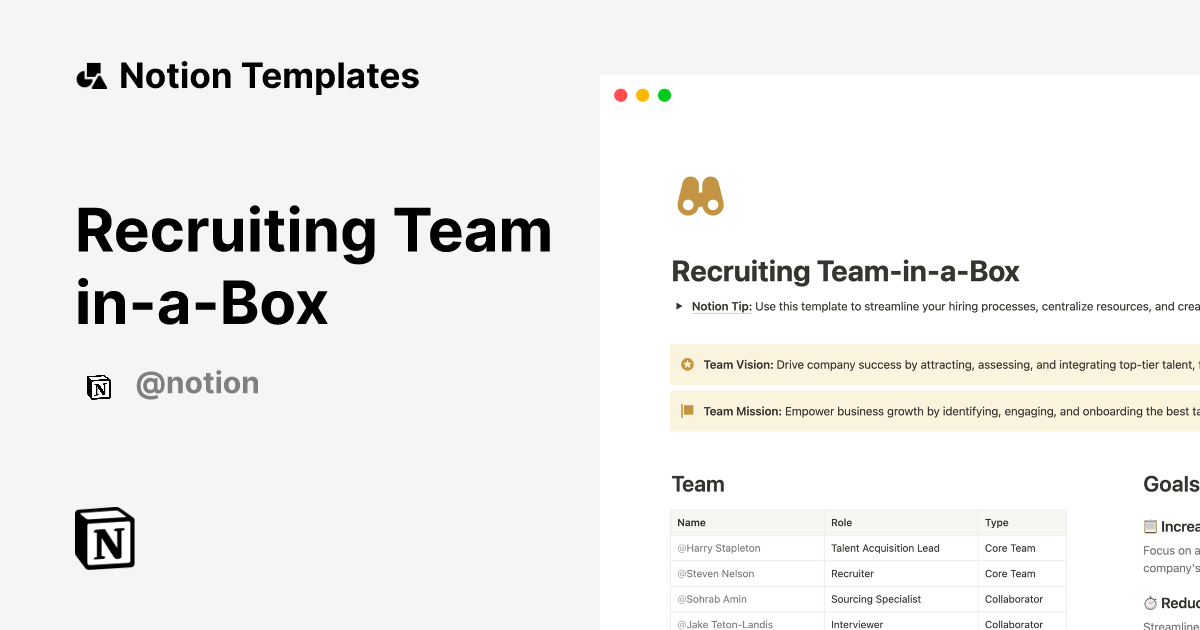Click the Notion Templates header text

click(x=269, y=75)
